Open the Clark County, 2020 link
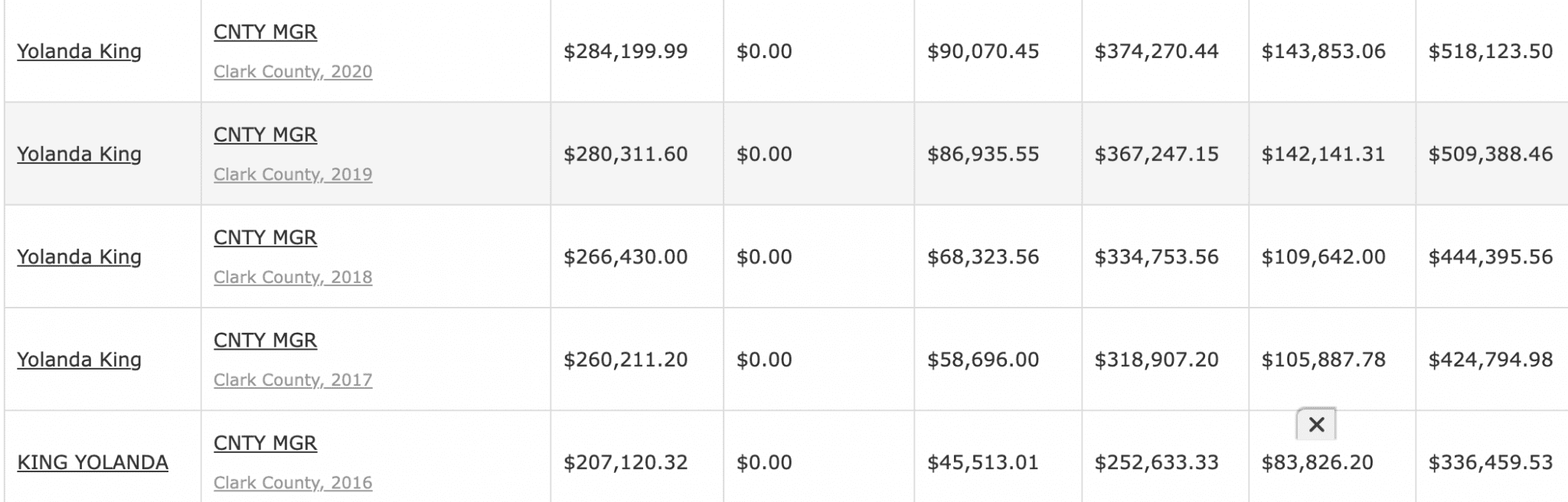 (292, 72)
